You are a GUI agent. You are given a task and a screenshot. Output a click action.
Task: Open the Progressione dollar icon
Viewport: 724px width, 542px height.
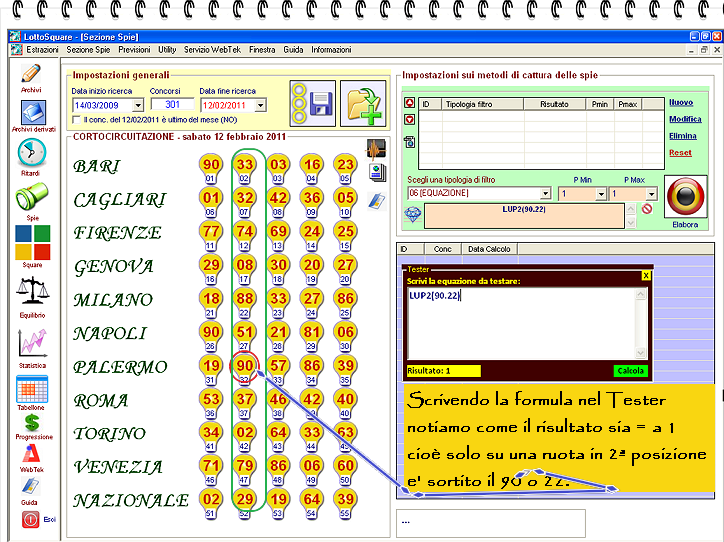pos(32,422)
